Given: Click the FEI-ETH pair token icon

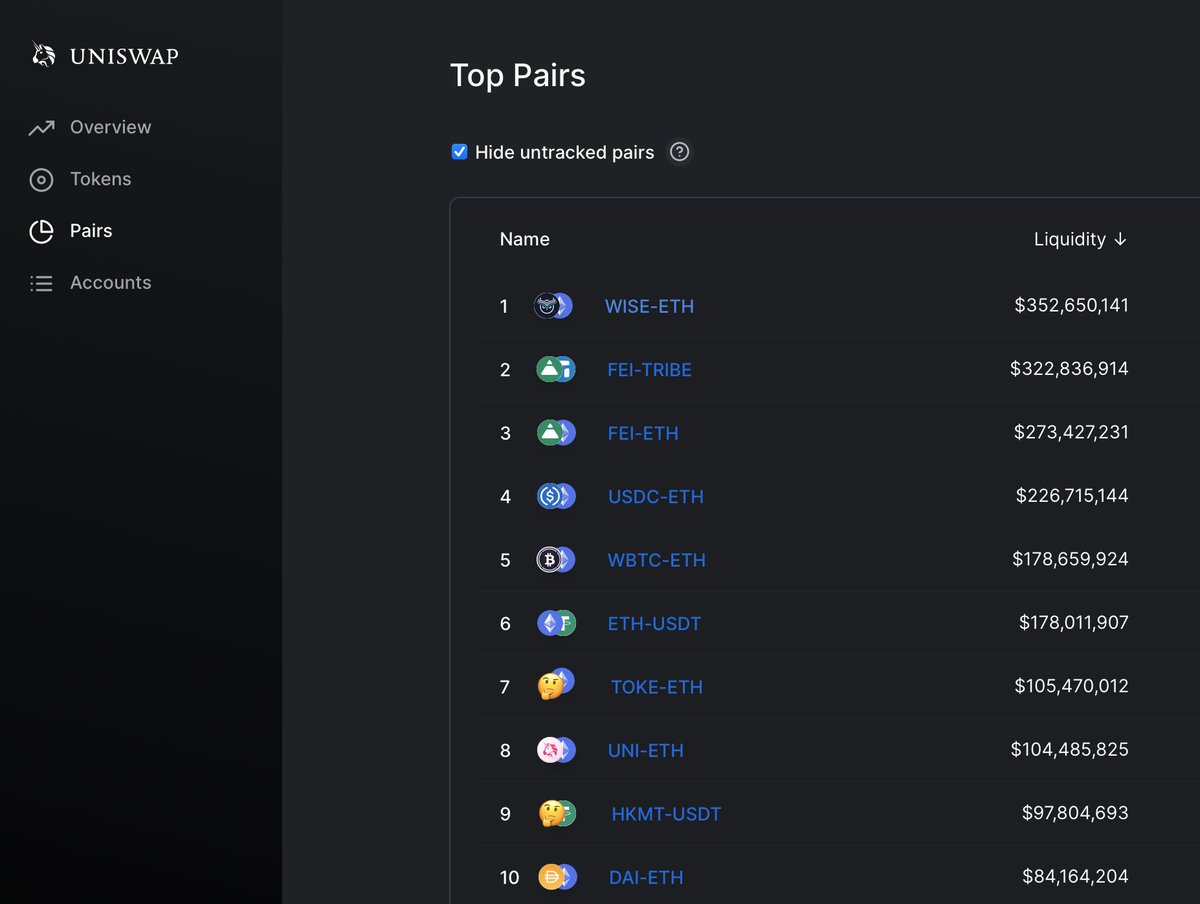Looking at the screenshot, I should pyautogui.click(x=556, y=432).
